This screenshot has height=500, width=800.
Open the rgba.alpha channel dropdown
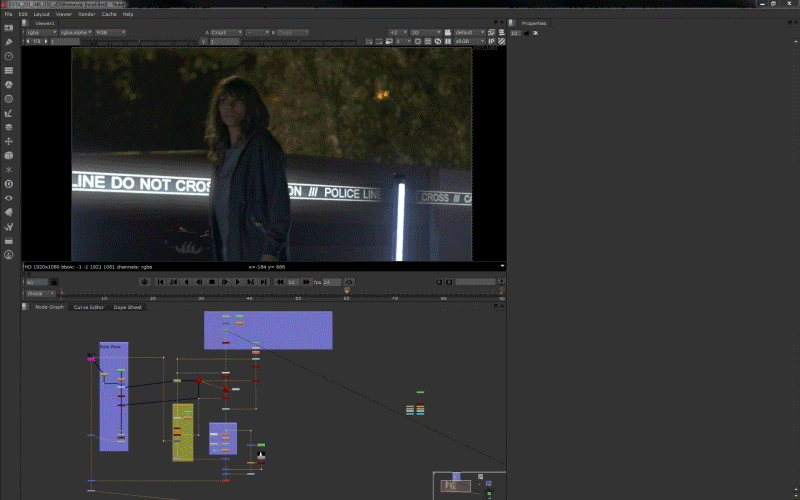coord(76,32)
